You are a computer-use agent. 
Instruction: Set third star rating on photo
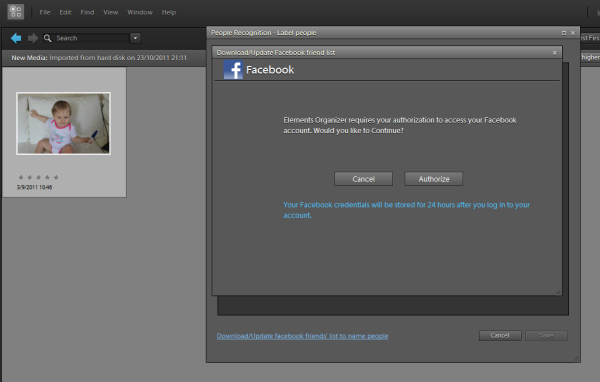38,177
